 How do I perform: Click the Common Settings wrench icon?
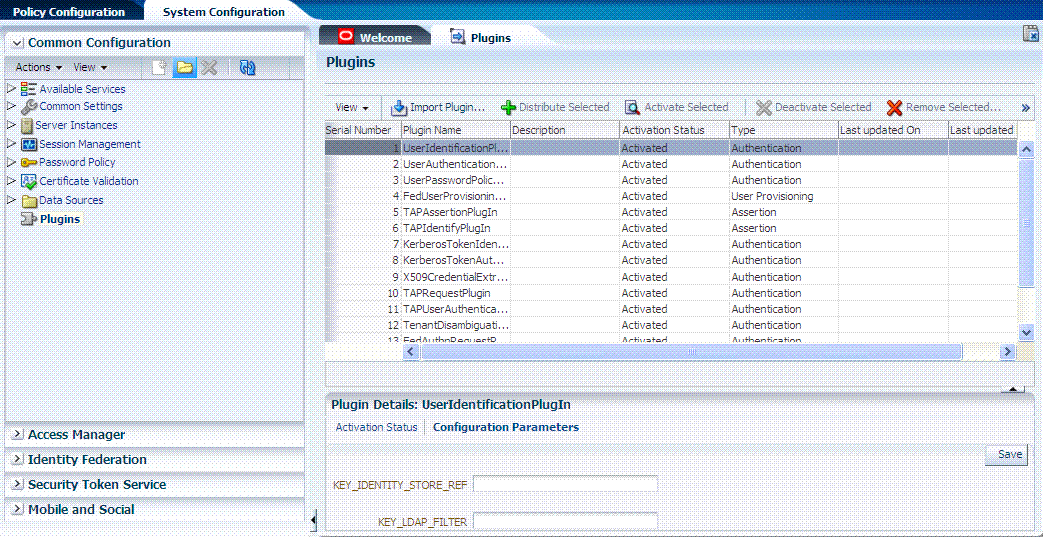tap(29, 106)
